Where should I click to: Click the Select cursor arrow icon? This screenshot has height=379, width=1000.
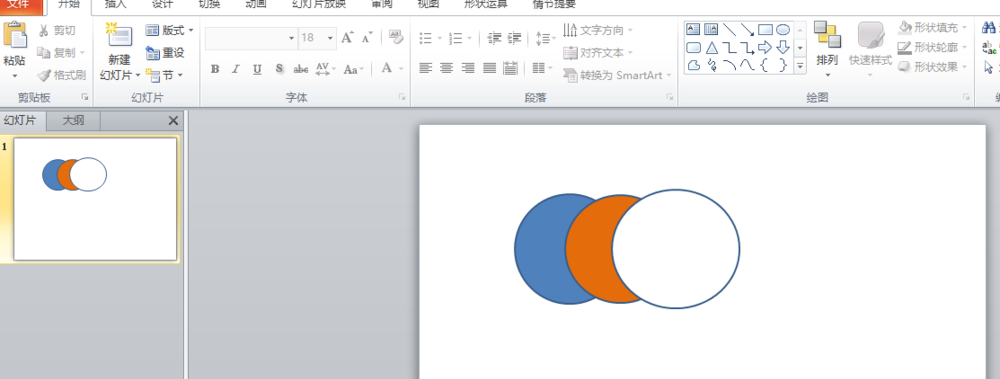point(990,66)
